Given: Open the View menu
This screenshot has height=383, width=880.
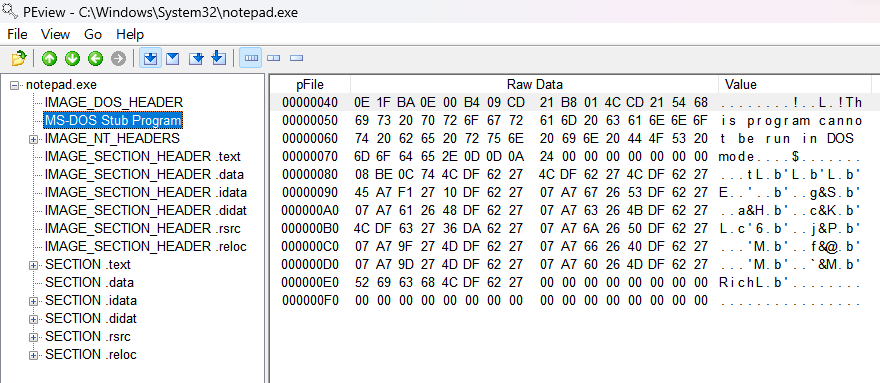Looking at the screenshot, I should click(x=55, y=34).
